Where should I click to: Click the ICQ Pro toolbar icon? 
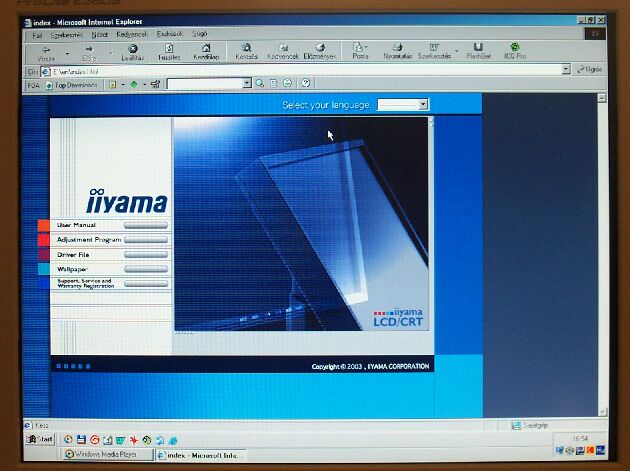click(x=515, y=47)
